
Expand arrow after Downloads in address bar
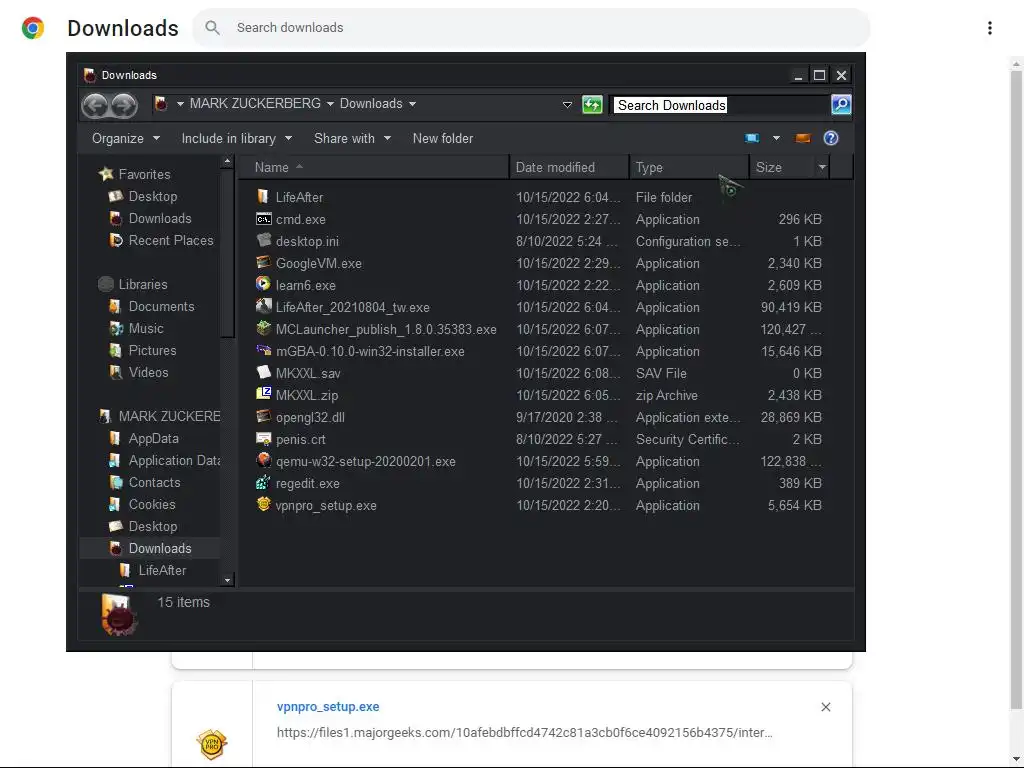(412, 104)
